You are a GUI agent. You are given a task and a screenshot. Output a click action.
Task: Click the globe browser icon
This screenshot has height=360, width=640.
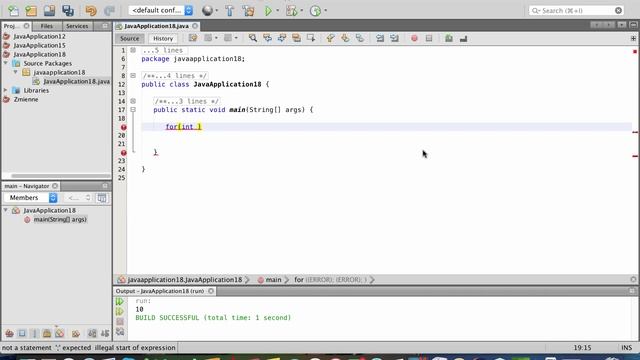point(207,11)
